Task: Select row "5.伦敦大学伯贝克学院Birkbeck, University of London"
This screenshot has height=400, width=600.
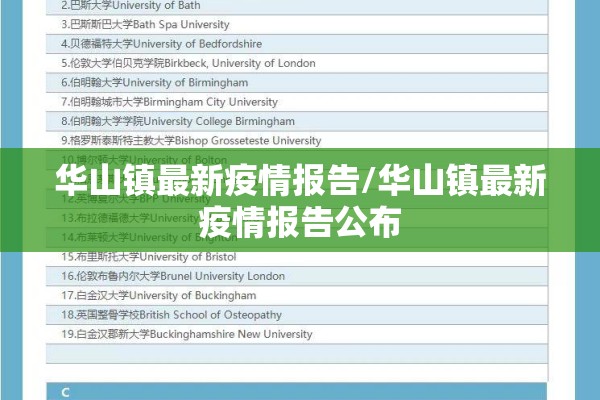Action: pyautogui.click(x=297, y=63)
